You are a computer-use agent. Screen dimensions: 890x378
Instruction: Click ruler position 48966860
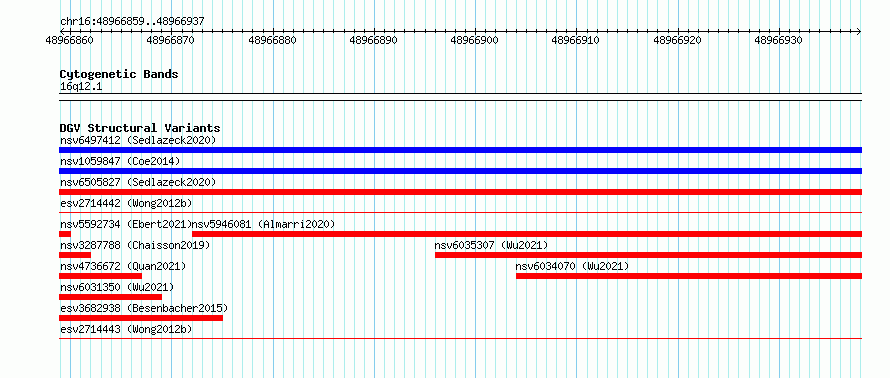[x=70, y=40]
